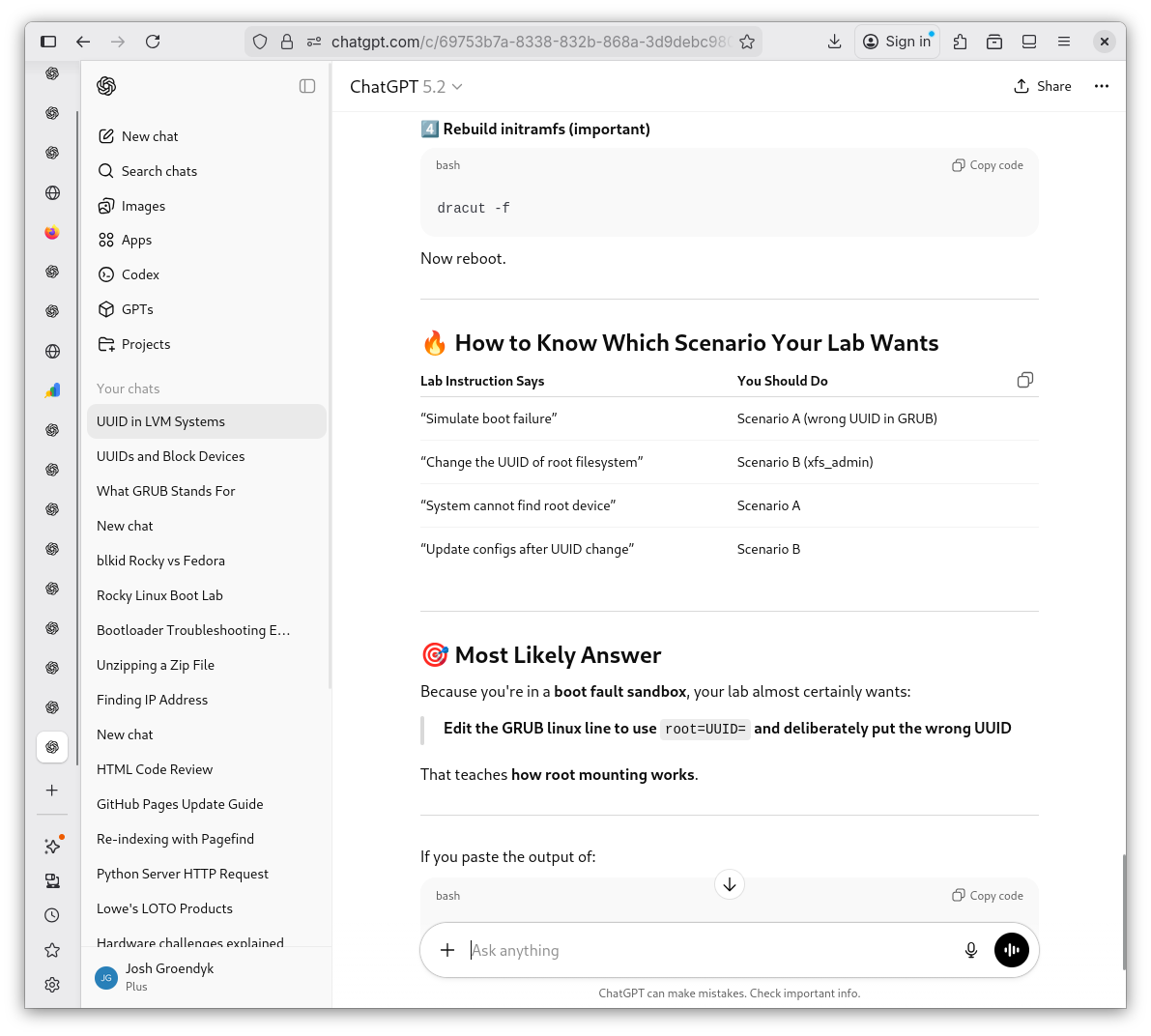Open the three-dots conversation options menu

coord(1101,86)
